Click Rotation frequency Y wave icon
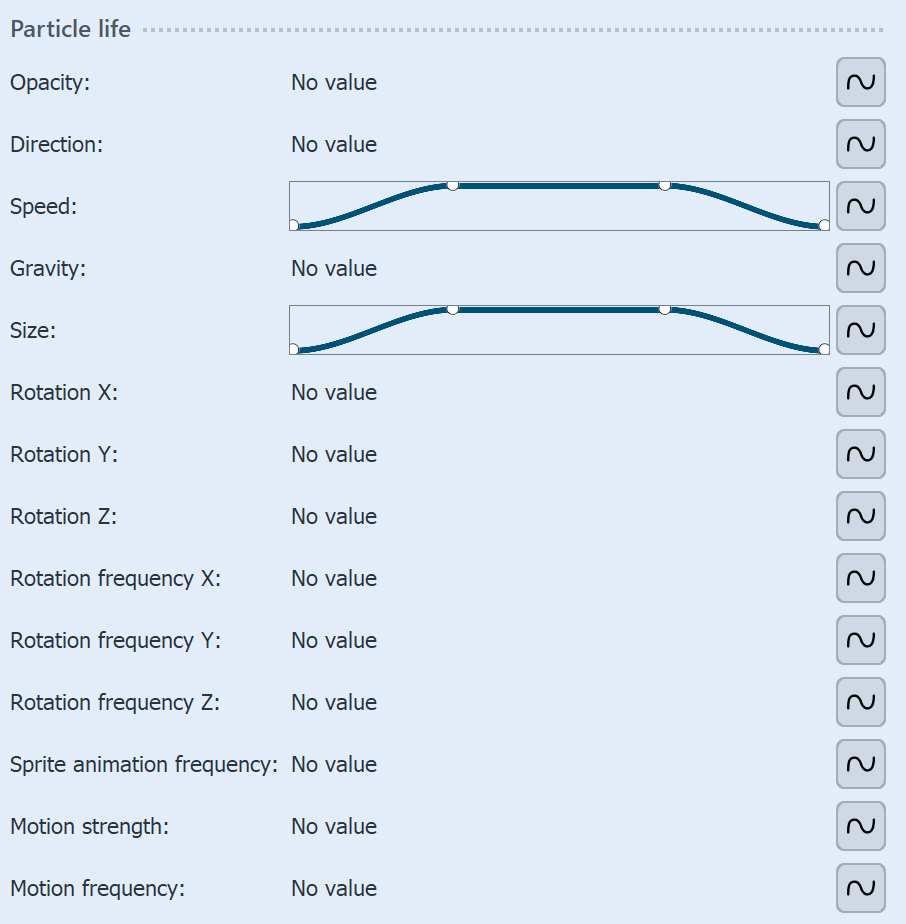The height and width of the screenshot is (924, 906). 860,640
